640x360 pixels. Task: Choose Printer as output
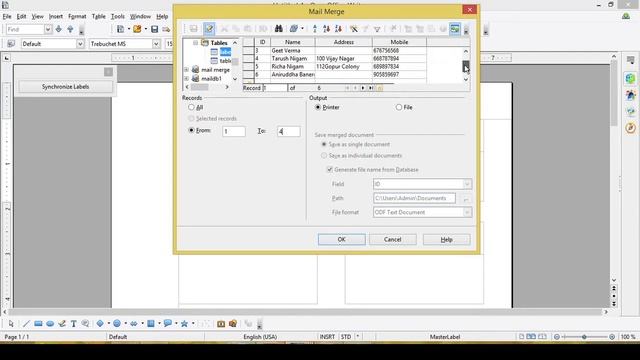[x=318, y=107]
